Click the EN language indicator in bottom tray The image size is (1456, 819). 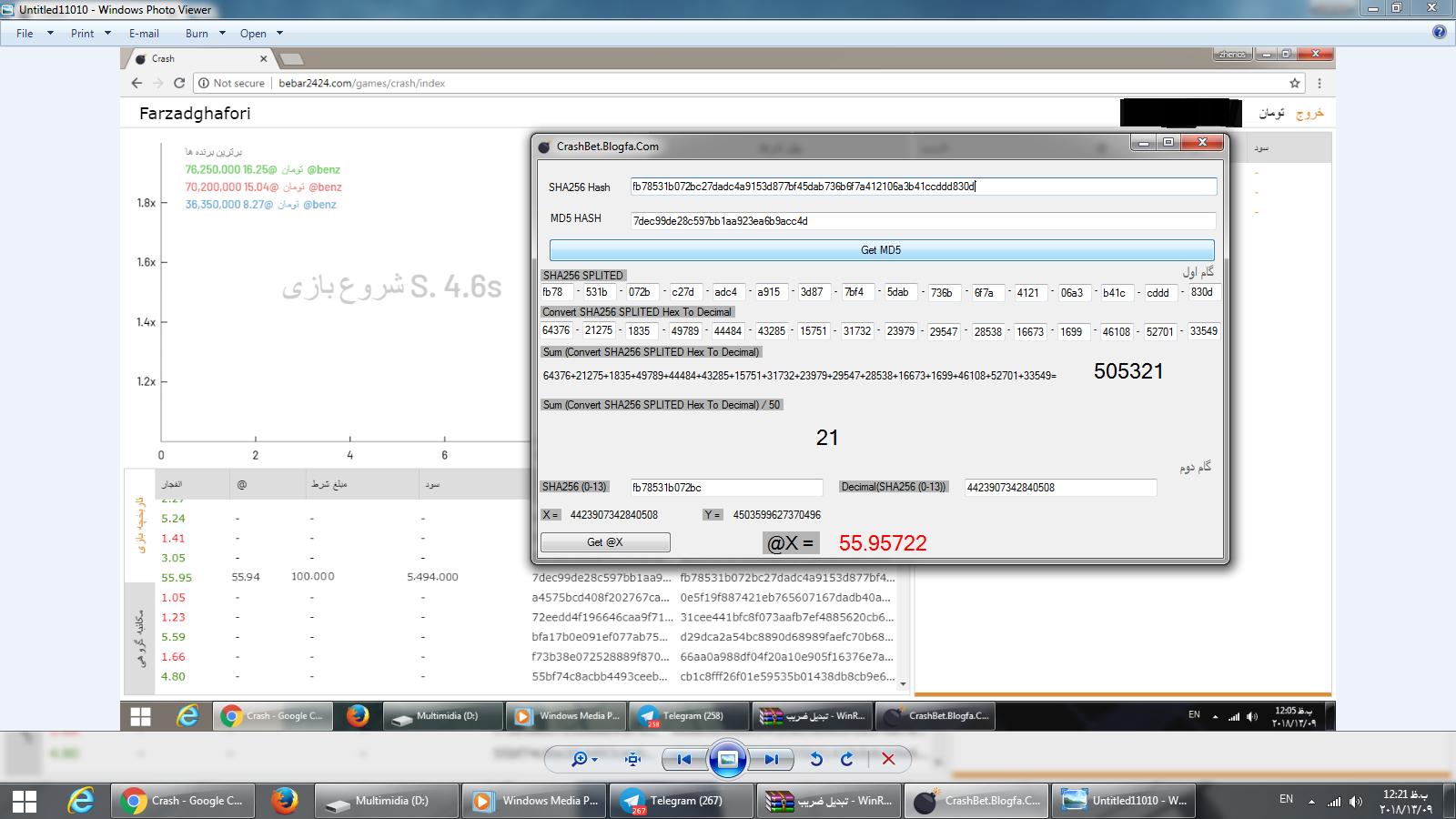click(1286, 799)
